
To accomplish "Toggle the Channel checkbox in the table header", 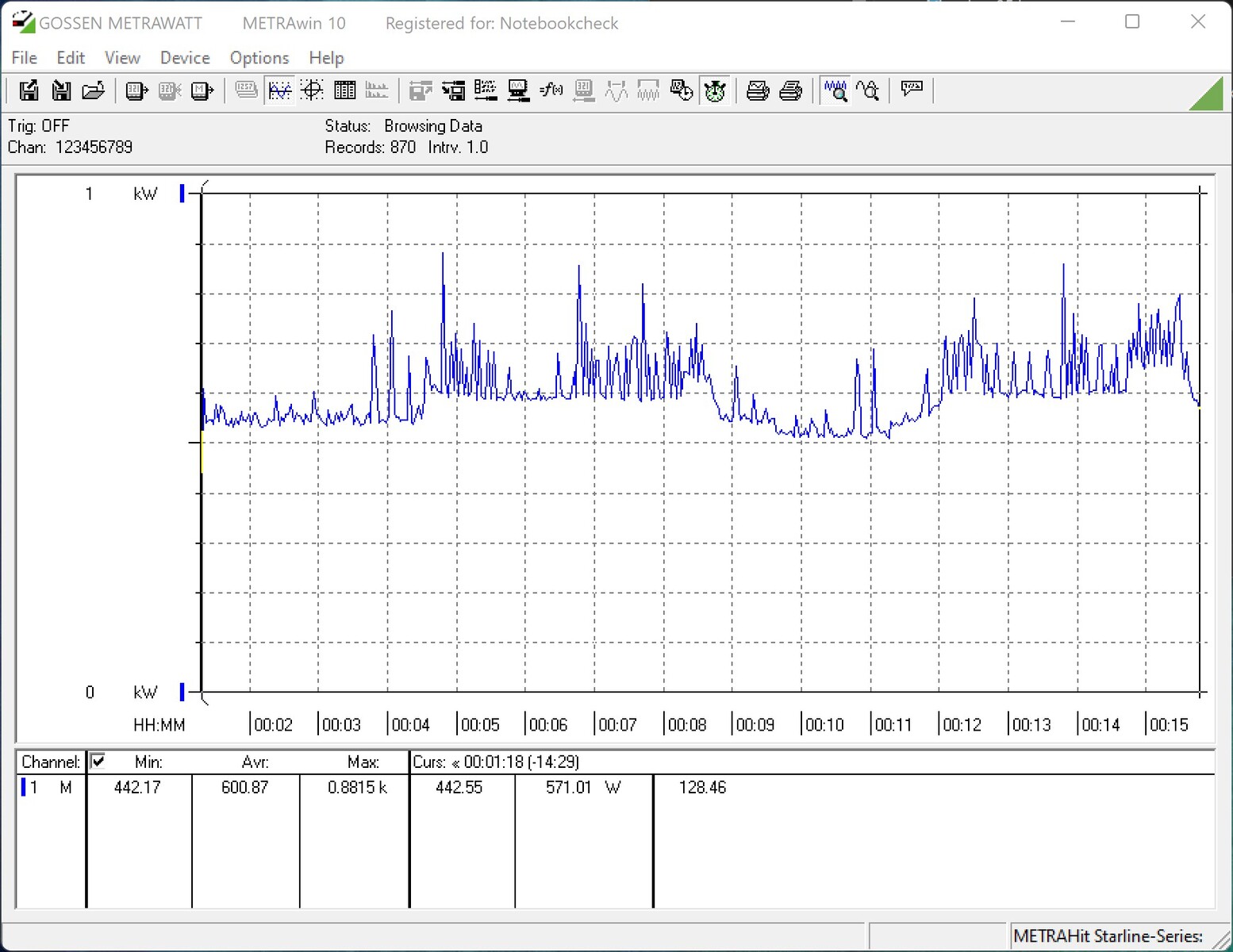I will [x=98, y=762].
